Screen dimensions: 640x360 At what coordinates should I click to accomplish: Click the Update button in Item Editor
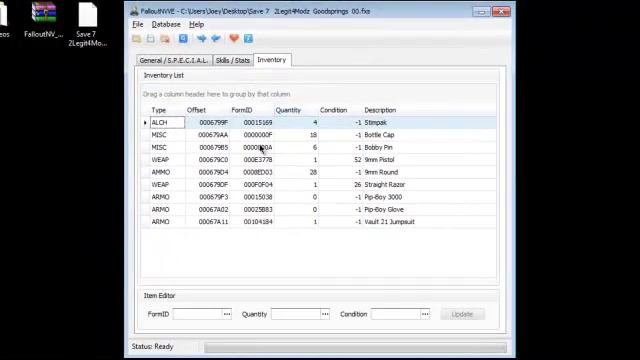coord(462,314)
